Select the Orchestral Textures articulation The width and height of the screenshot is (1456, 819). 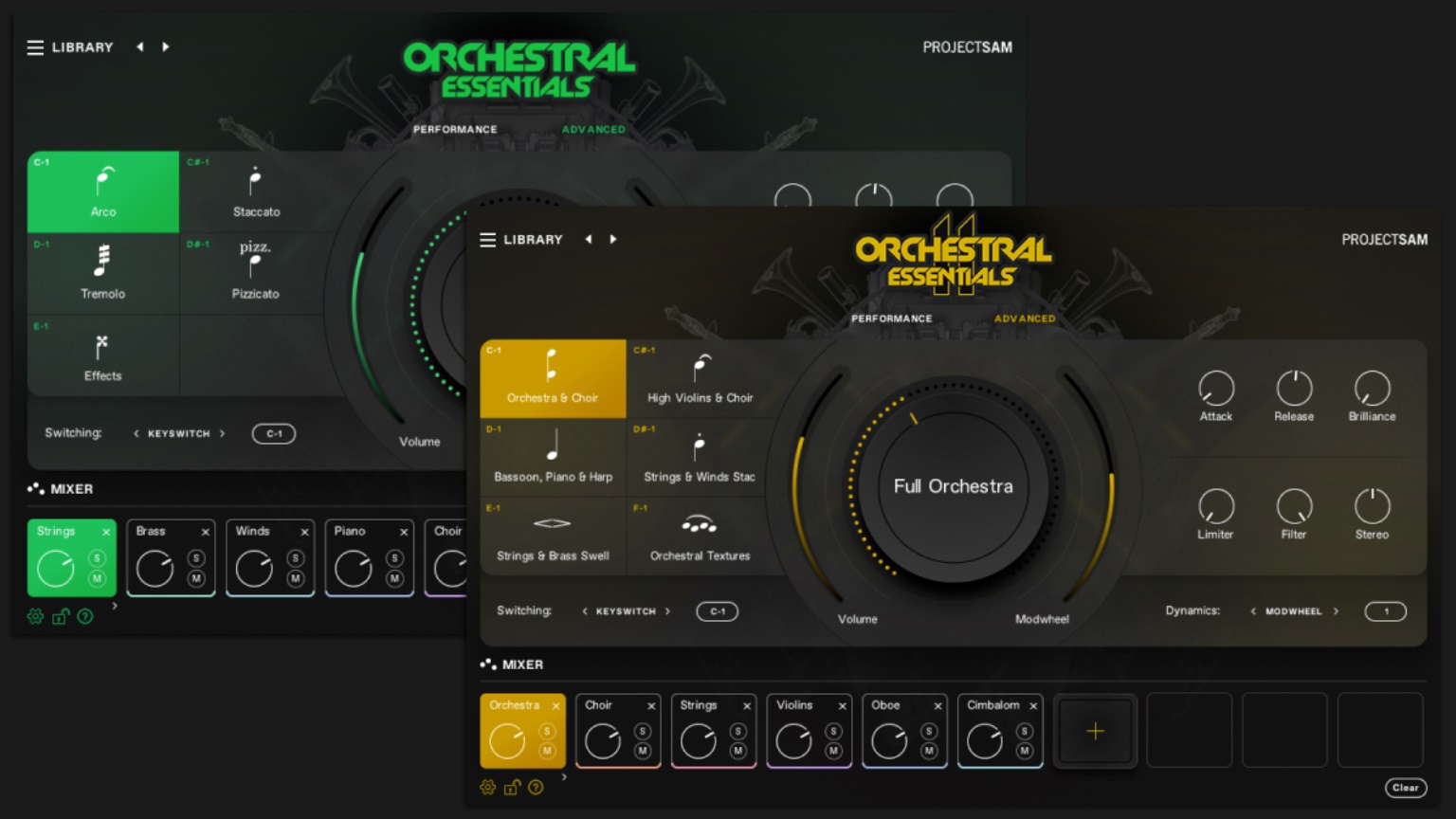(x=699, y=536)
